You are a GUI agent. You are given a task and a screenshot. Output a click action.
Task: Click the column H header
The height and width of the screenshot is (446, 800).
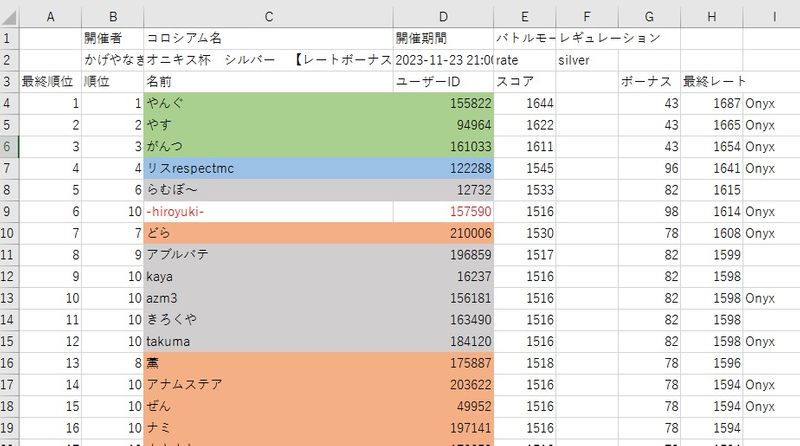coord(711,13)
